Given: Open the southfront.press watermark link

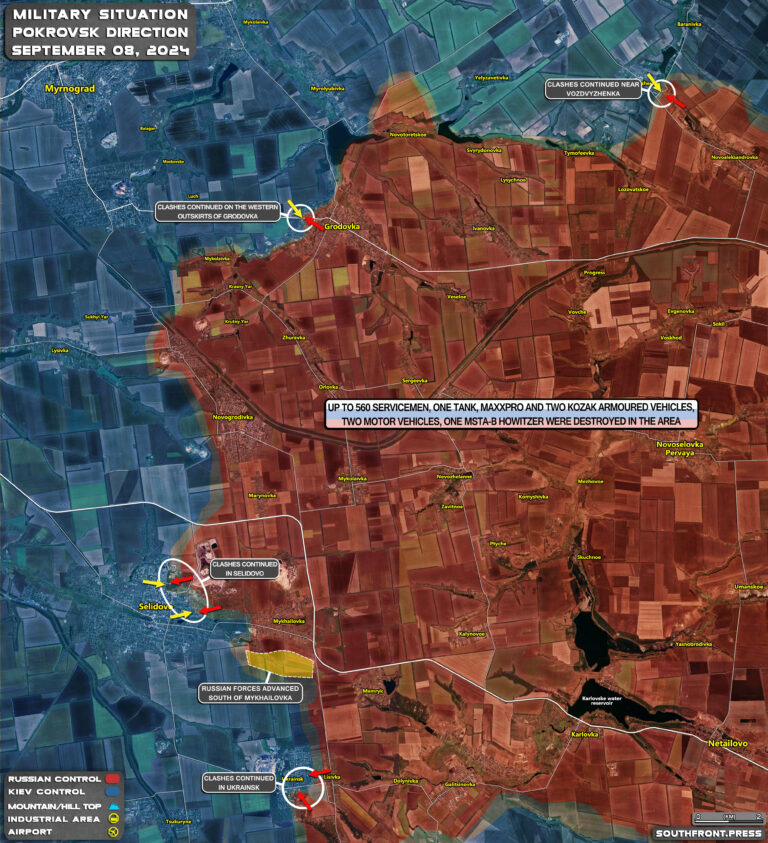Looking at the screenshot, I should [x=705, y=832].
